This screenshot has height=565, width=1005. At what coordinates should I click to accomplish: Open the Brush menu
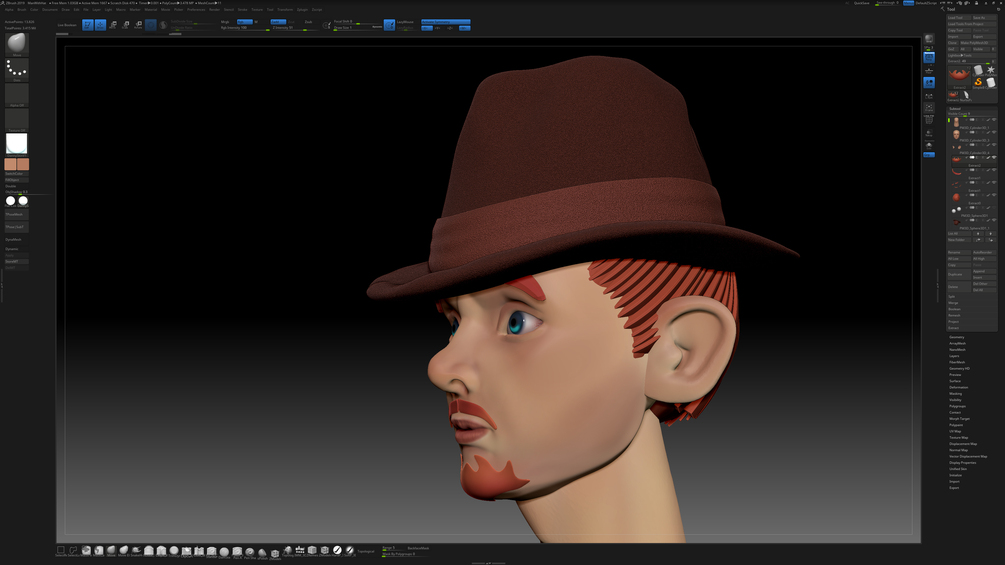pyautogui.click(x=22, y=10)
